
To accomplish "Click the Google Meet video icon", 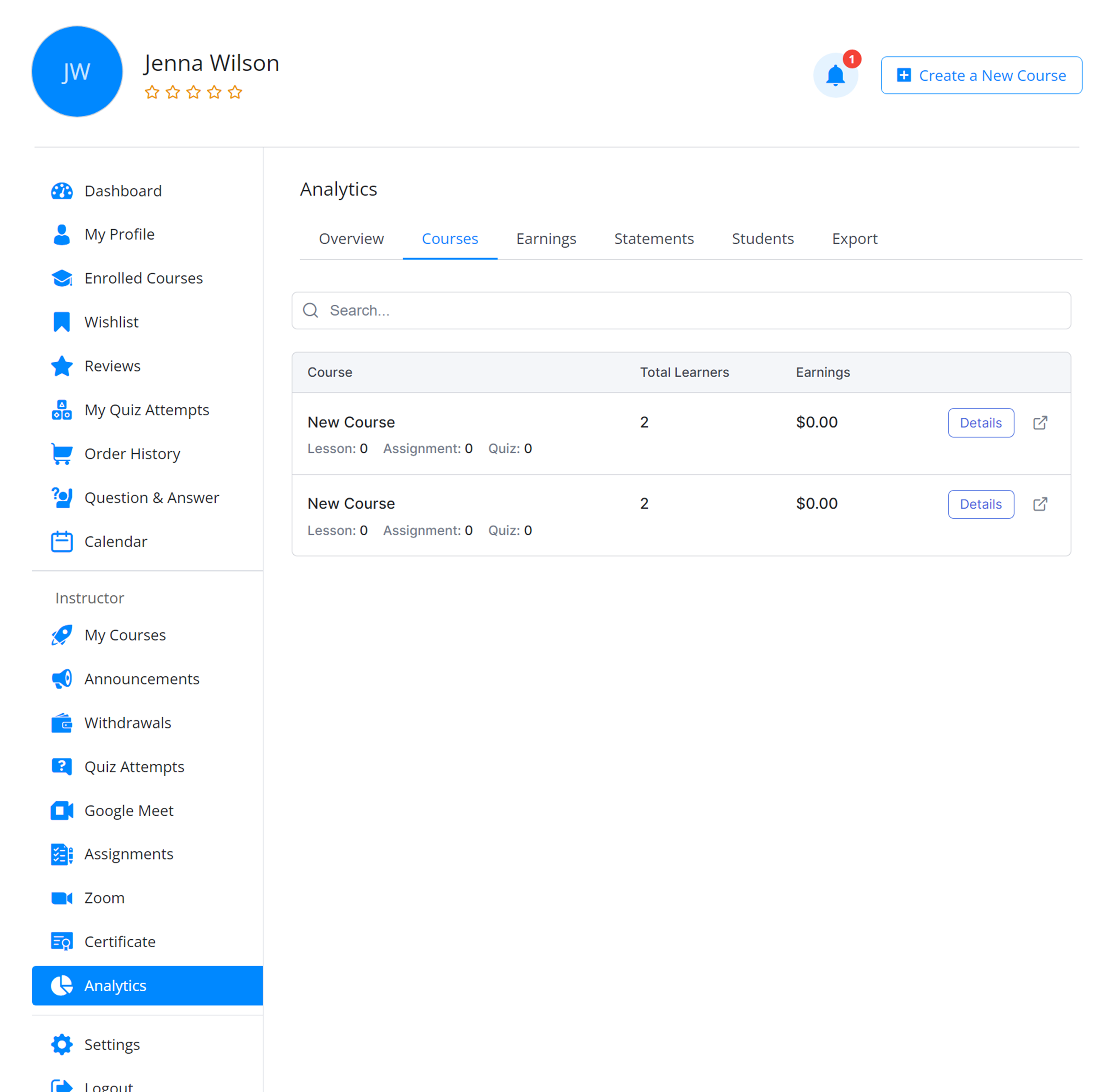I will [x=61, y=810].
